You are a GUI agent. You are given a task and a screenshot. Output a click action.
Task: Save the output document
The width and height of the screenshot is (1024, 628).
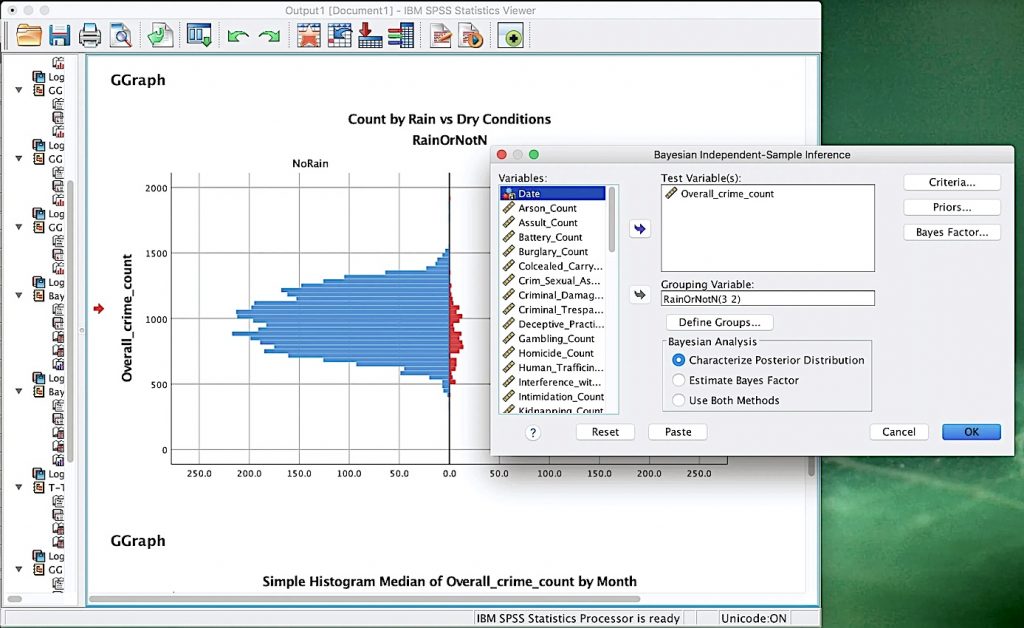[x=58, y=35]
